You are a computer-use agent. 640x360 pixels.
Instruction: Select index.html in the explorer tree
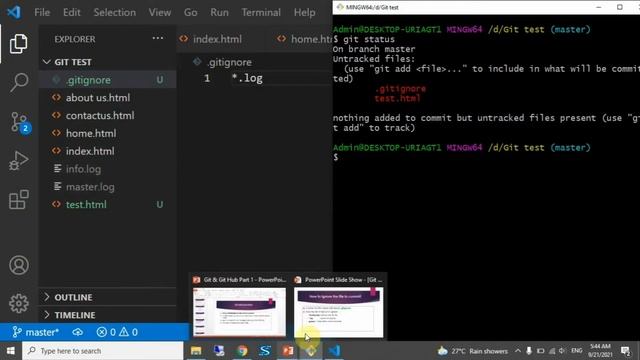108,151
